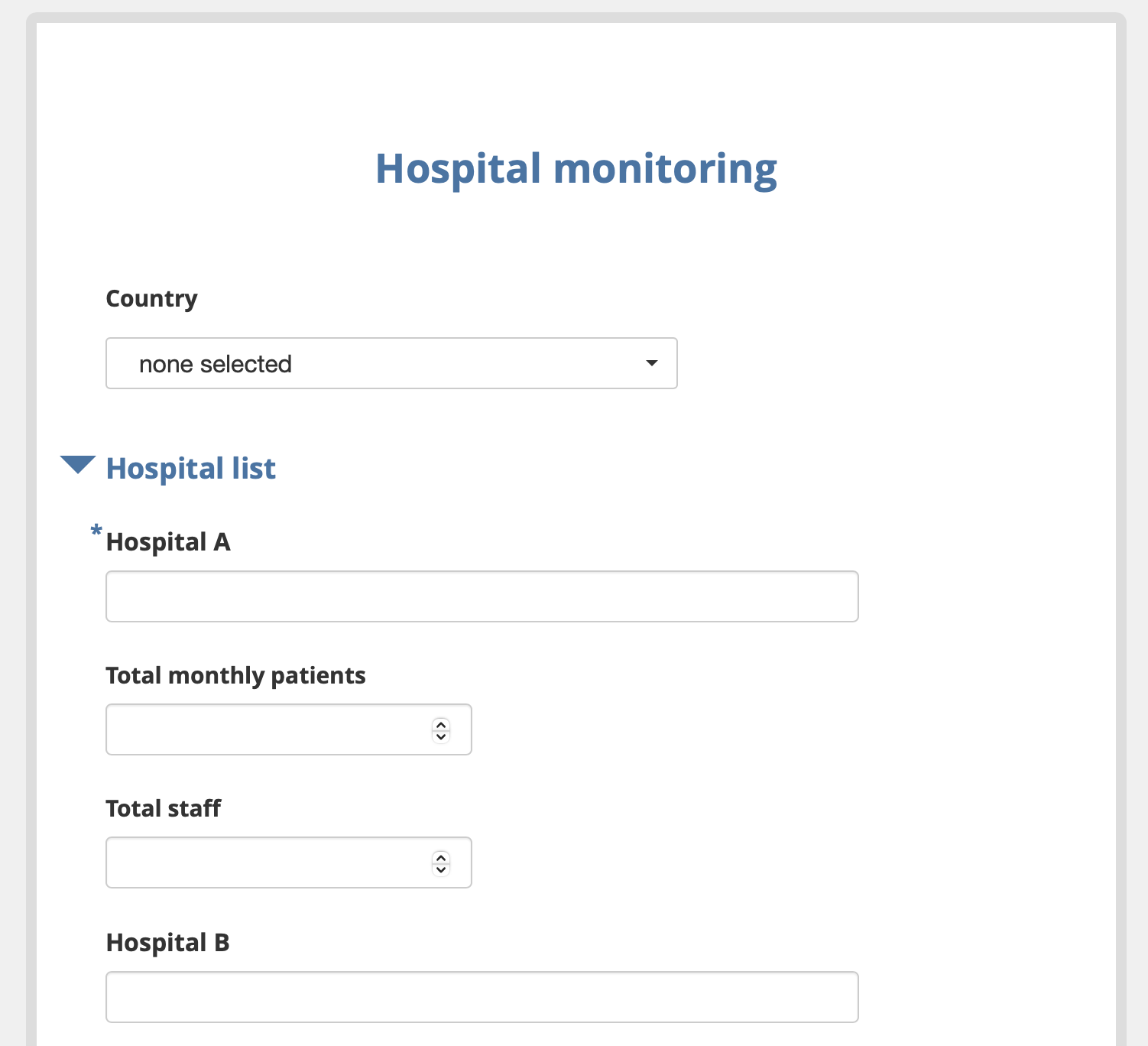The width and height of the screenshot is (1148, 1046).
Task: Increase Total monthly patients with up arrow
Action: (441, 724)
